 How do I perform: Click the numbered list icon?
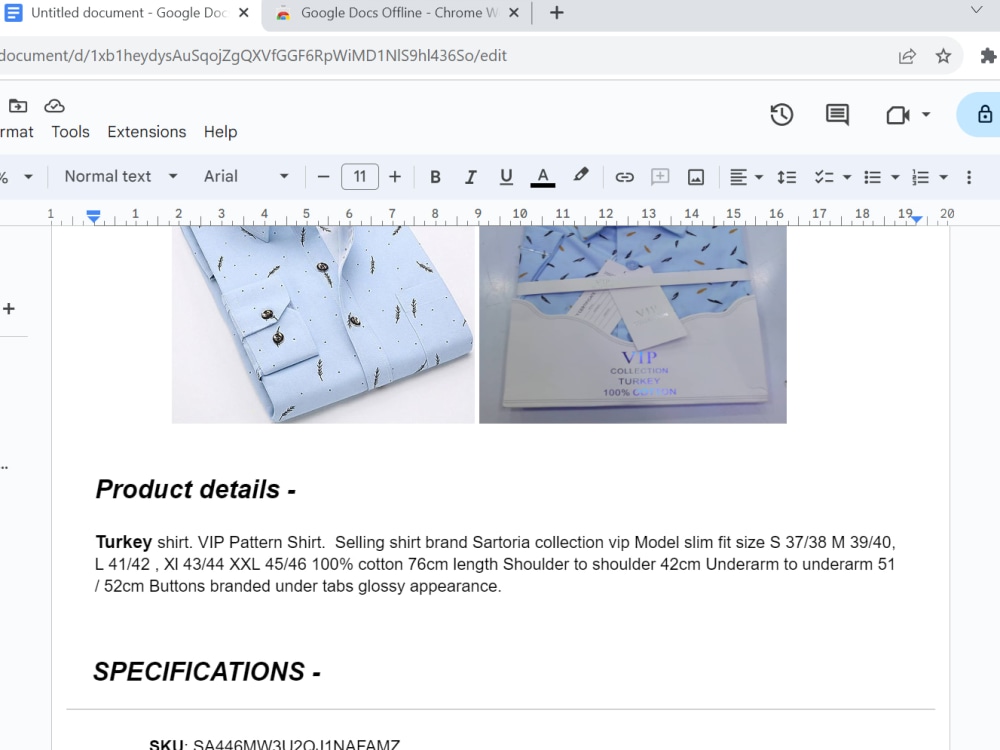point(920,177)
